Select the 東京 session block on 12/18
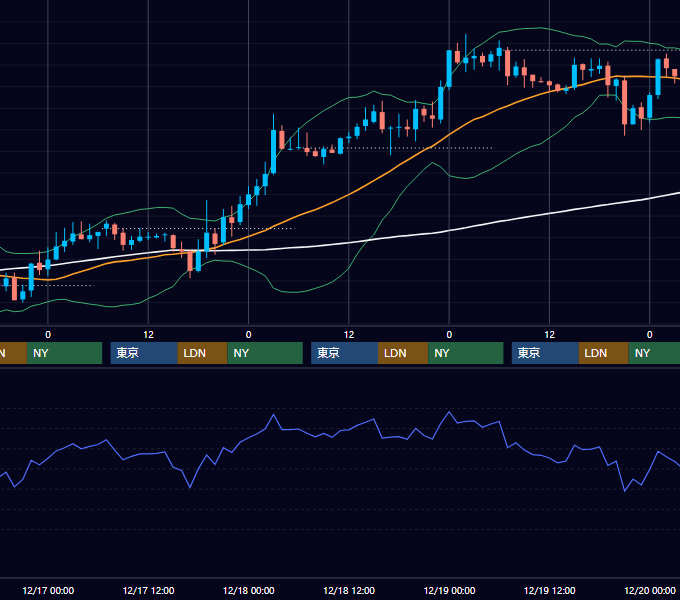The height and width of the screenshot is (600, 680). click(345, 353)
